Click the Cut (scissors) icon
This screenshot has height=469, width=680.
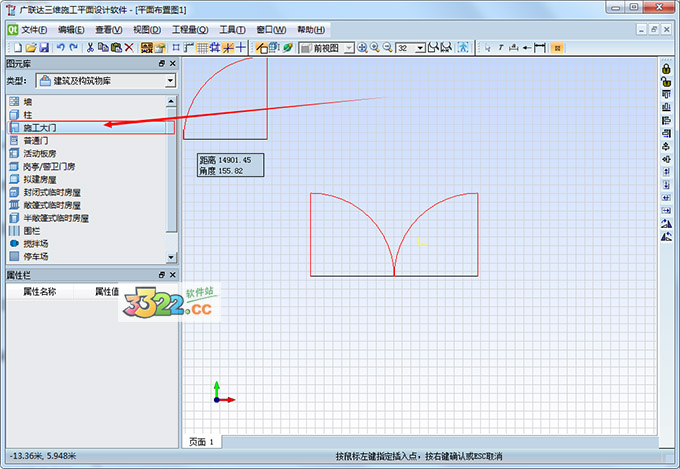(x=90, y=47)
